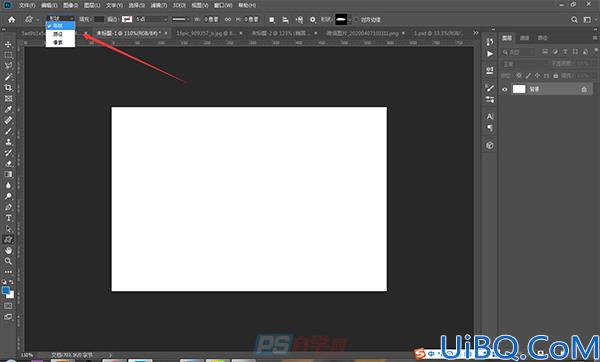Open the Edit Toolbar three-dots button

pyautogui.click(x=8, y=272)
